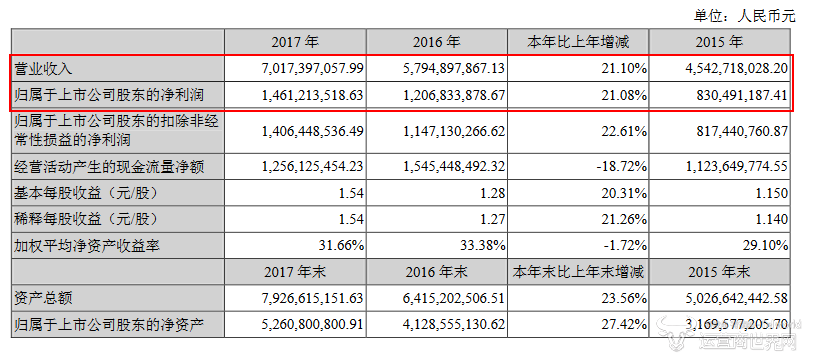Select the 2015年 column header

click(720, 42)
